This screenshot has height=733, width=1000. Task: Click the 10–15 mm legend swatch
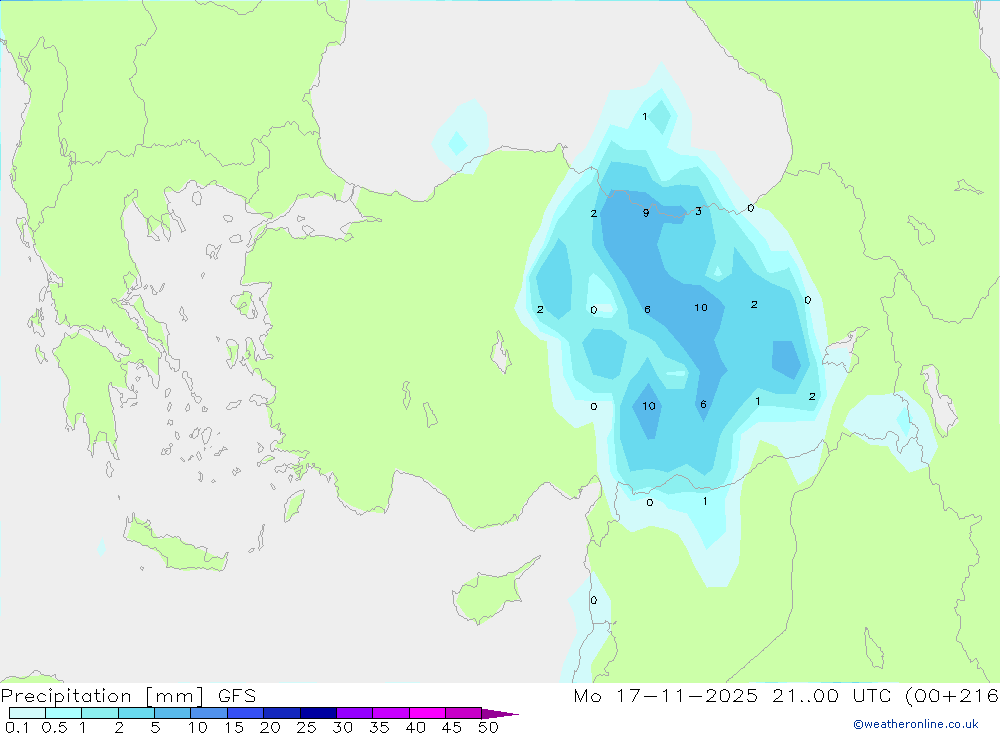point(209,713)
